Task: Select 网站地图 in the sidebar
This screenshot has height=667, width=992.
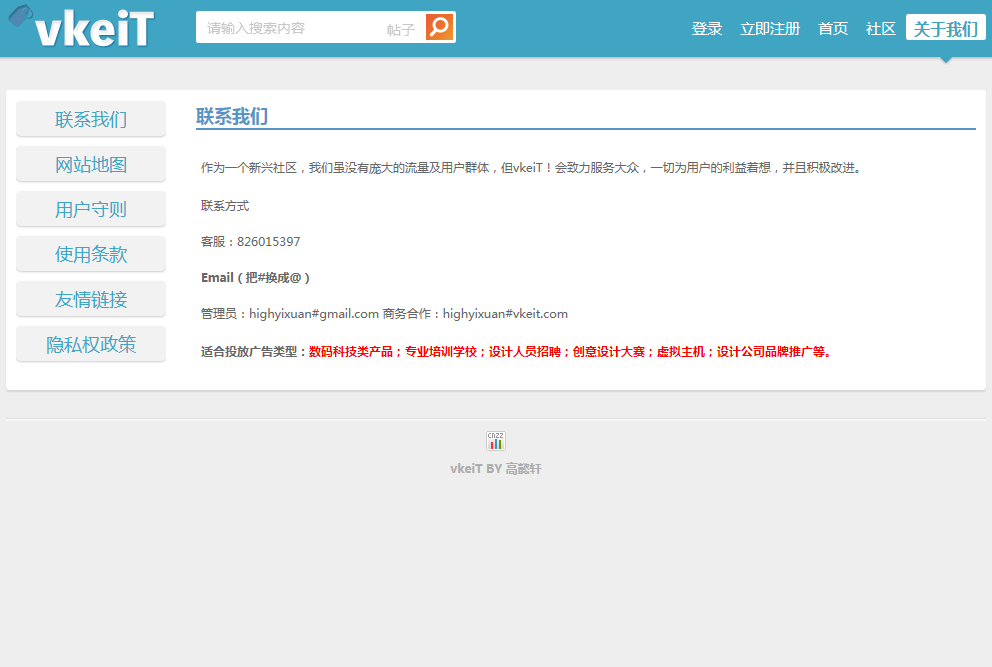Action: pos(91,164)
